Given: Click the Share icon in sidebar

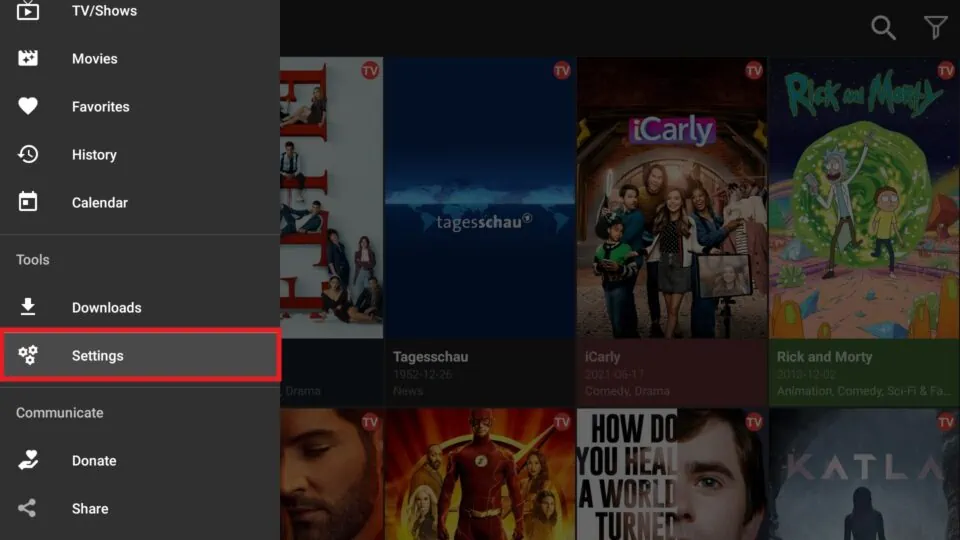Looking at the screenshot, I should (x=27, y=508).
